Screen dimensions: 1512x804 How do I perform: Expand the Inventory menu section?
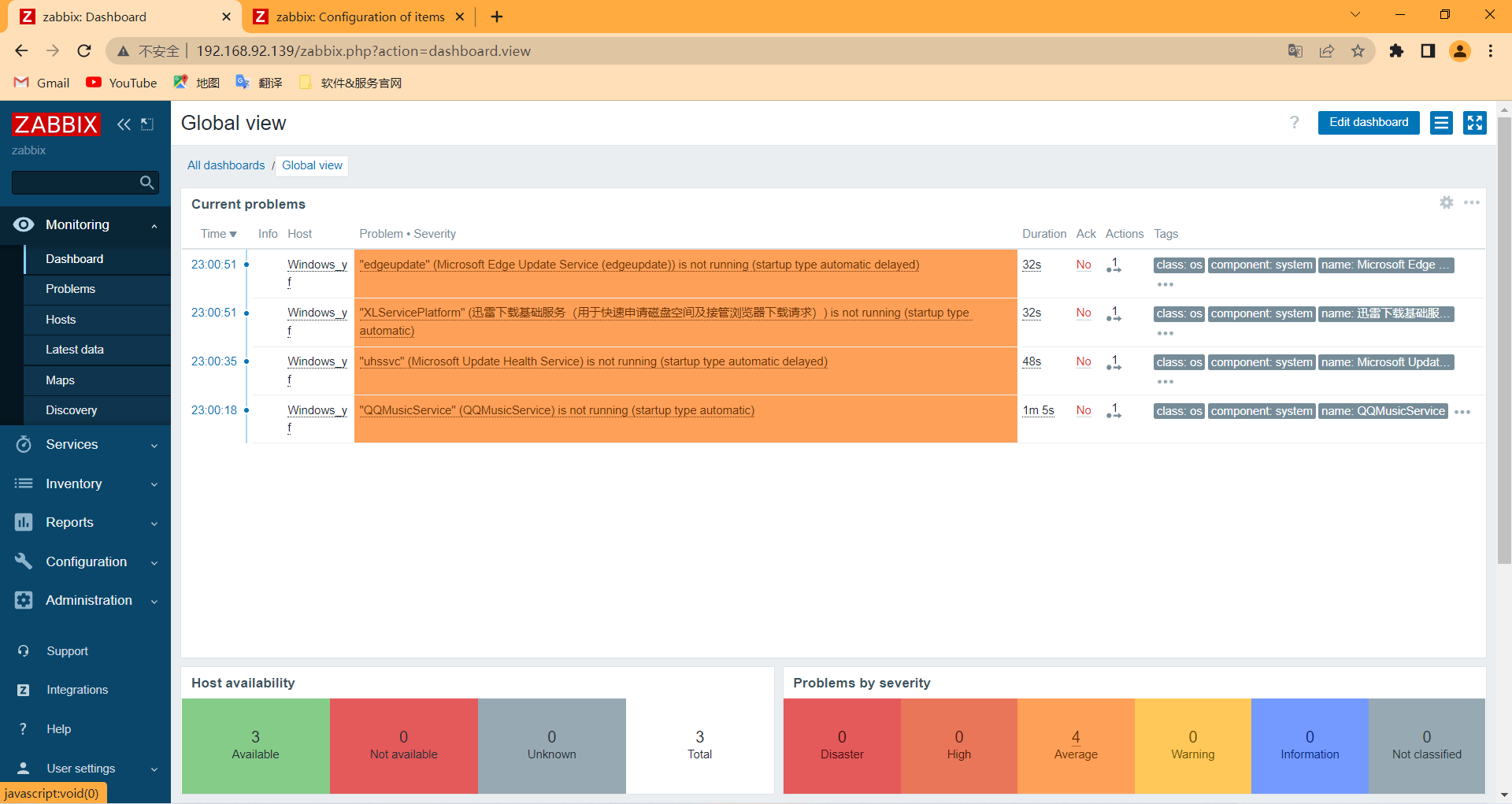click(x=85, y=484)
